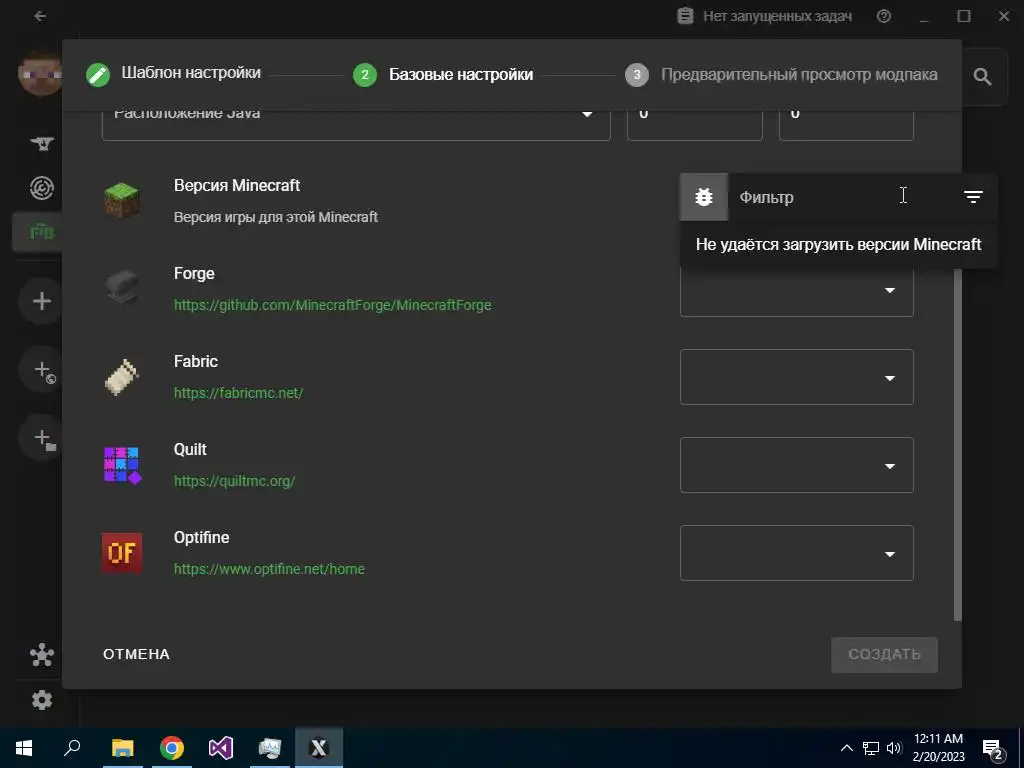Click the add from folder plus icon
1024x768 pixels.
coord(43,439)
